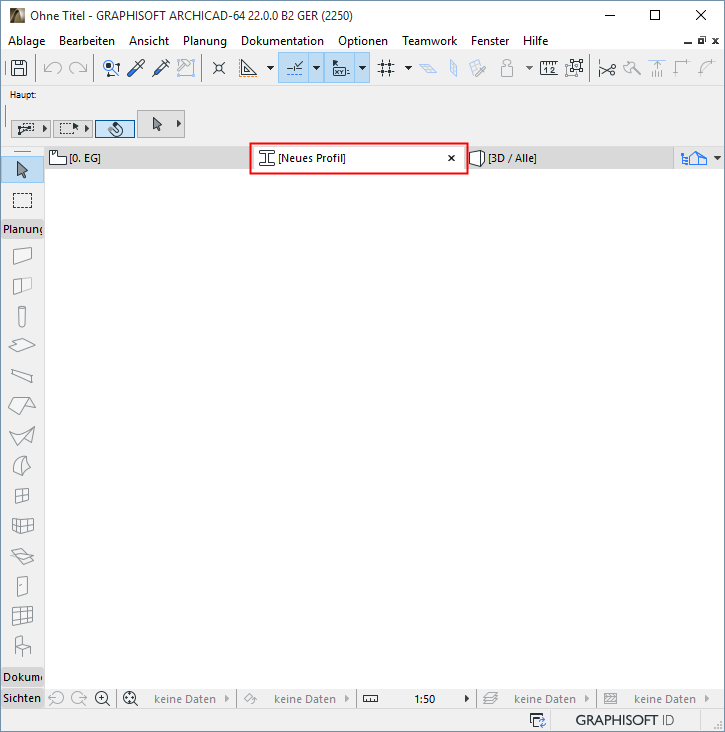The image size is (725, 732).
Task: Click the Undo arrow icon
Action: point(52,68)
